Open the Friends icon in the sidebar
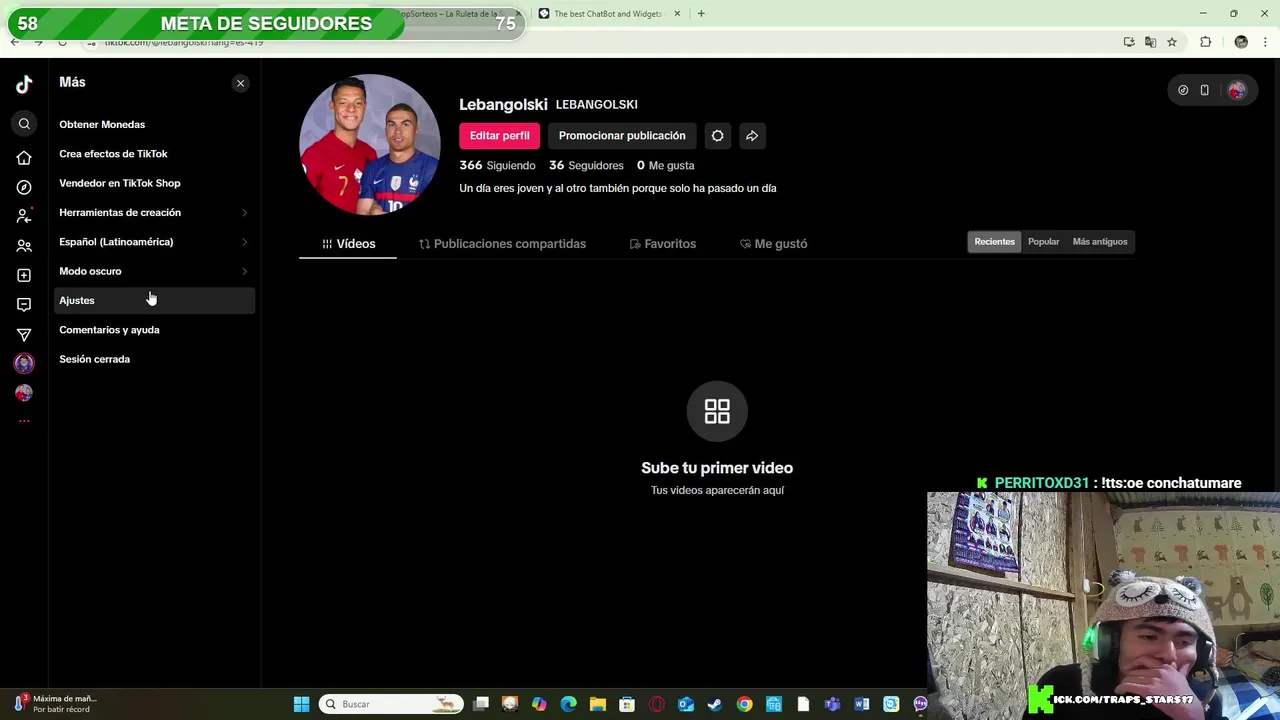This screenshot has width=1280, height=720. tap(24, 246)
